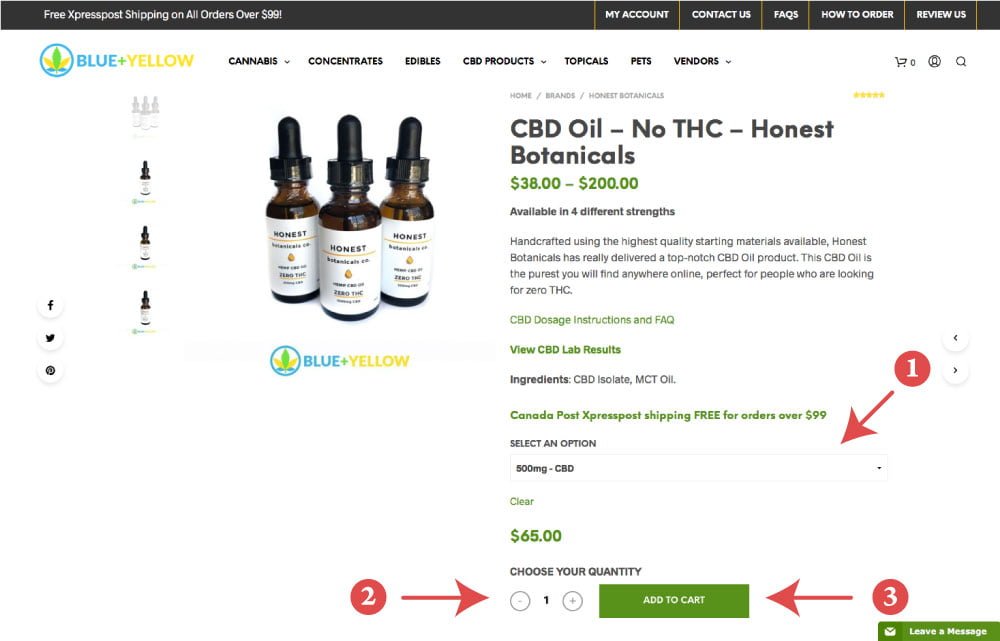Share the product on Twitter

pos(50,338)
